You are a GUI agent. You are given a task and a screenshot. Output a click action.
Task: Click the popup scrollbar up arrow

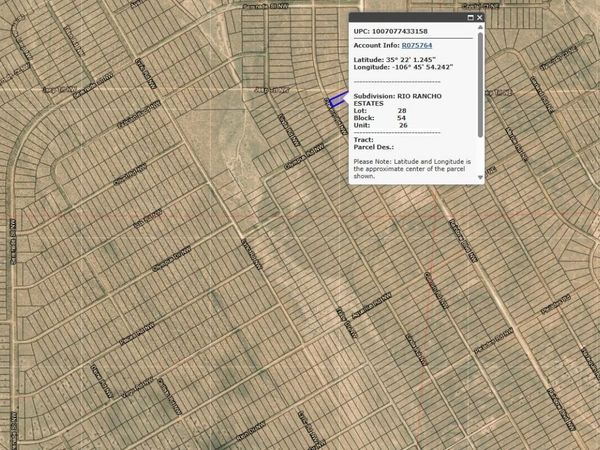480,29
